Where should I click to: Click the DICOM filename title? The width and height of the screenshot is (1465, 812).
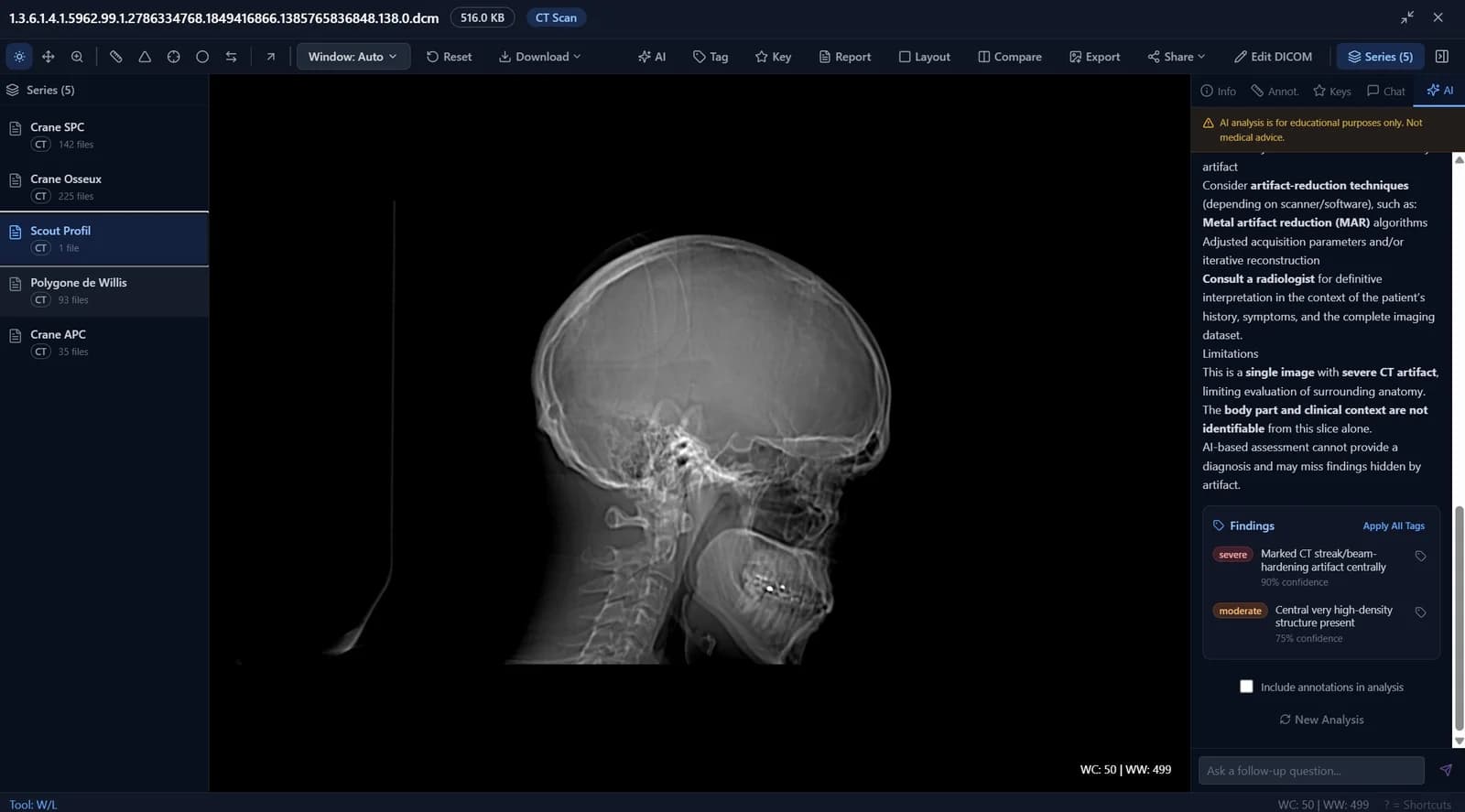click(223, 17)
